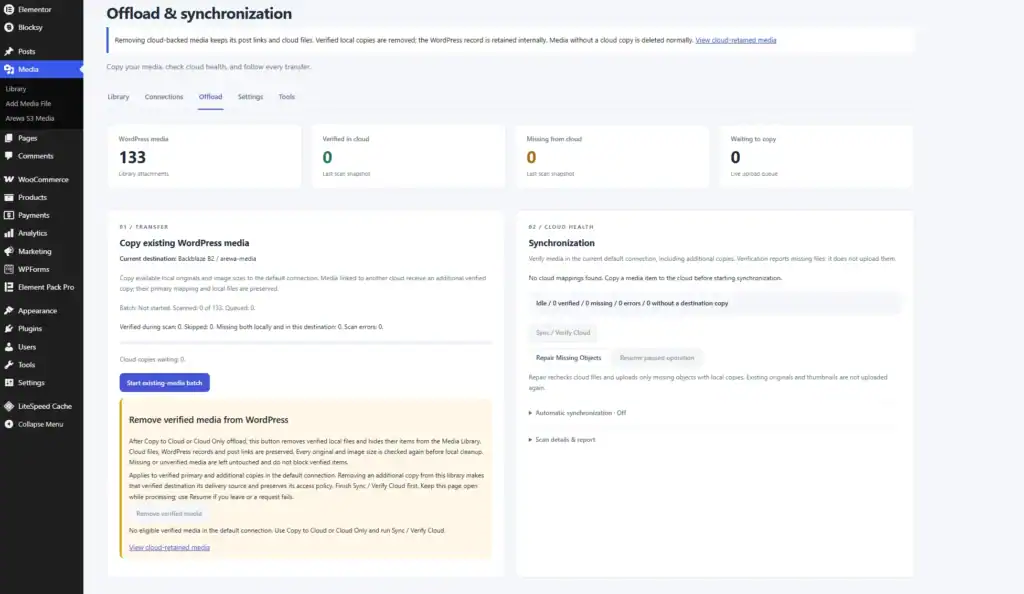Click the Remove verified media button
Image resolution: width=1024 pixels, height=594 pixels.
[x=169, y=514]
